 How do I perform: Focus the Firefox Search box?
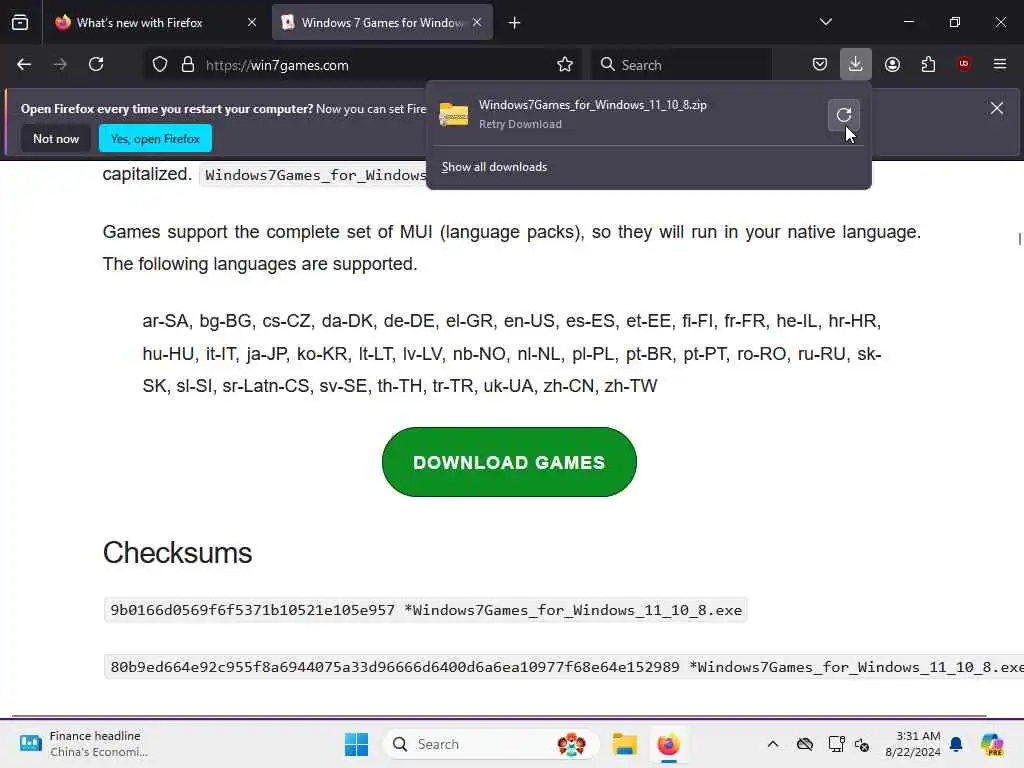coord(682,65)
